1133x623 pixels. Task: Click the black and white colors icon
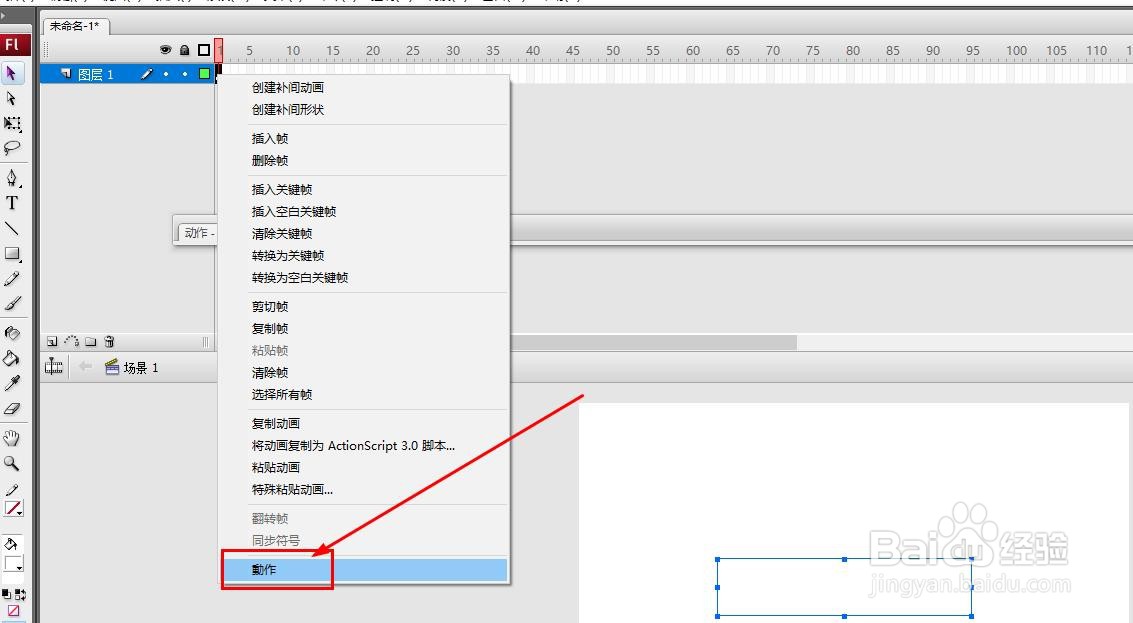[6, 594]
